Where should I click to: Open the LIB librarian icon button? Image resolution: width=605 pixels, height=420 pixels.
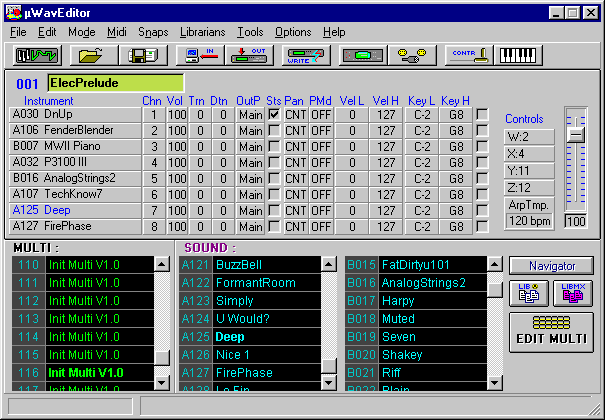click(528, 292)
